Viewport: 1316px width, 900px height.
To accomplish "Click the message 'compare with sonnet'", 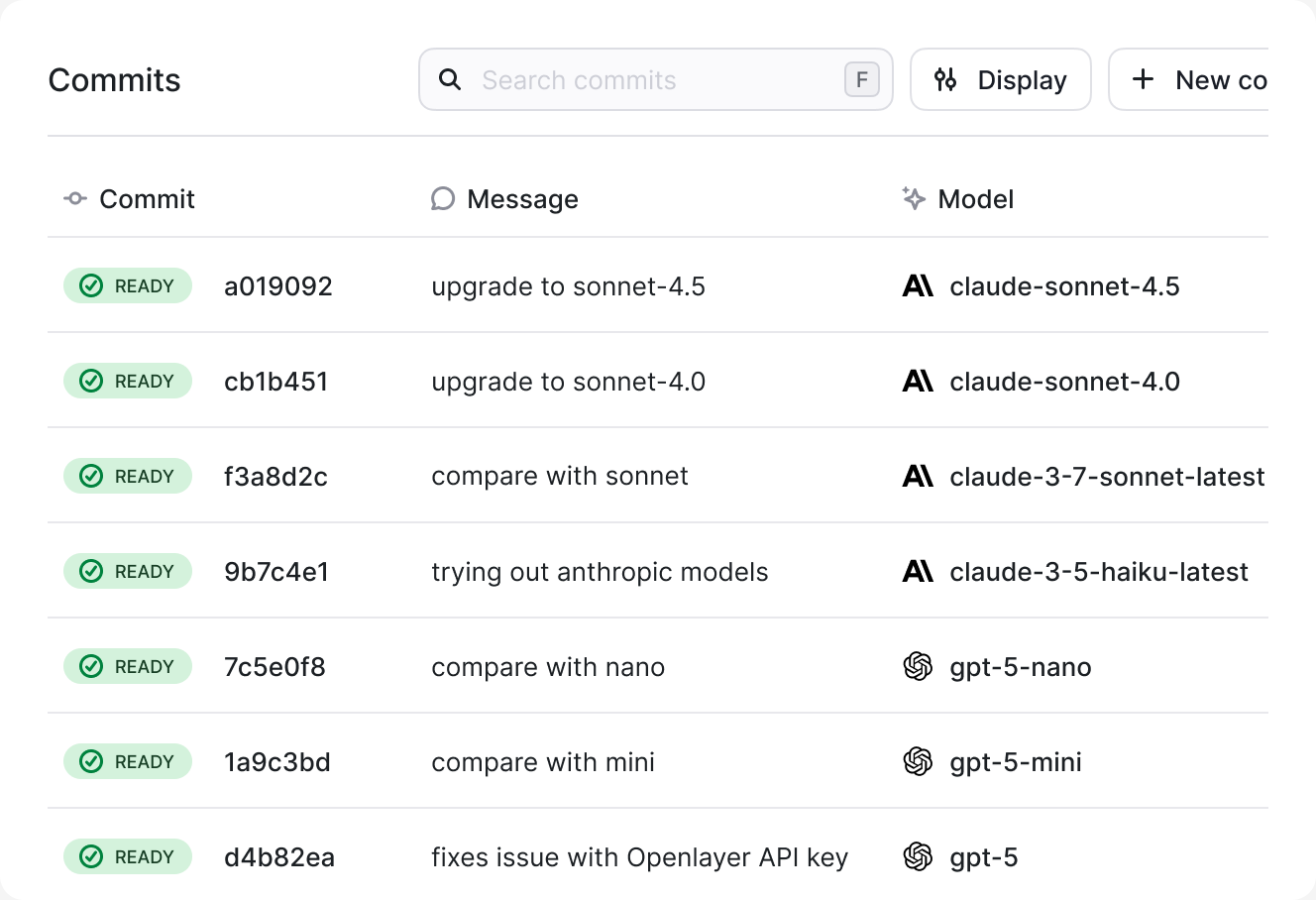I will click(560, 477).
